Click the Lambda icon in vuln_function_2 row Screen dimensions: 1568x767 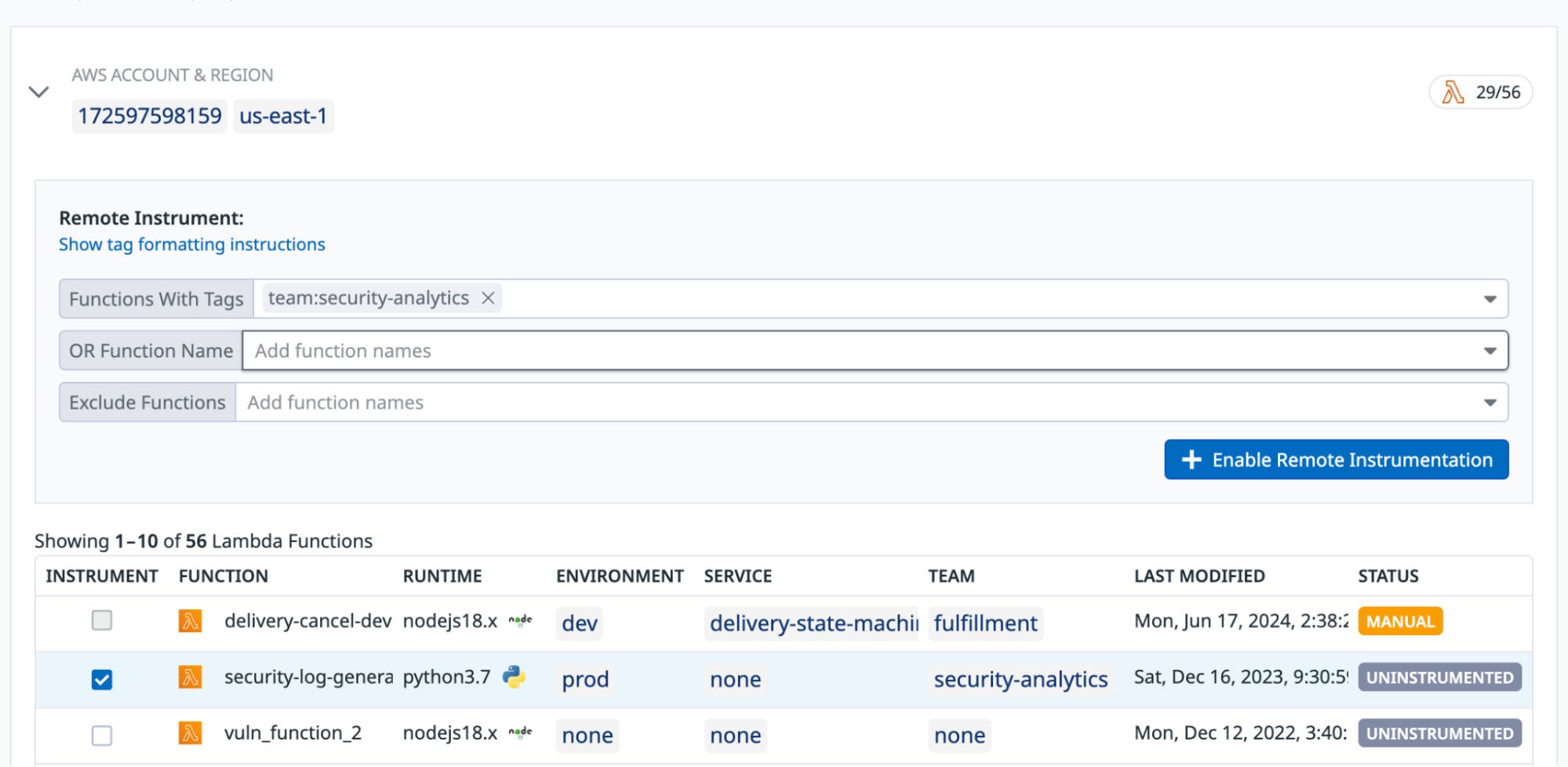point(191,733)
